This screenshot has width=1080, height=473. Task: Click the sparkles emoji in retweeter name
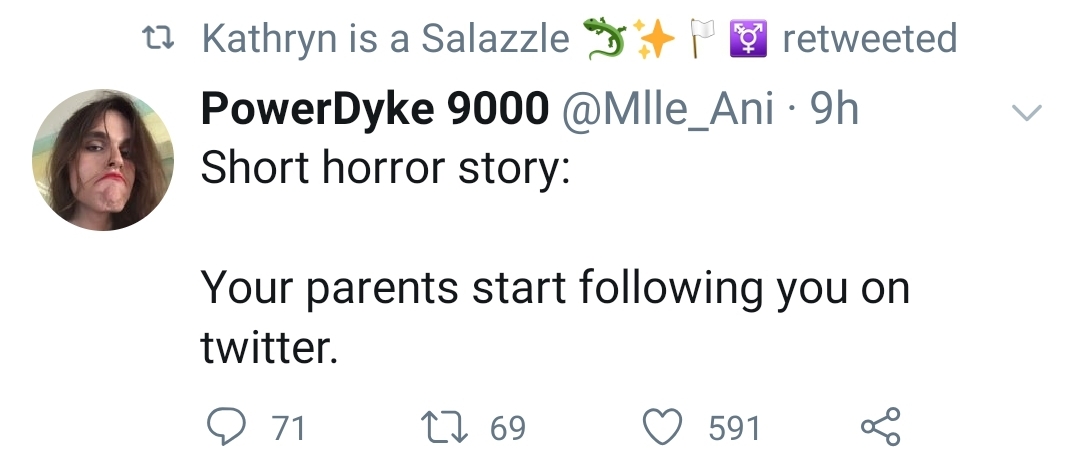(x=654, y=39)
